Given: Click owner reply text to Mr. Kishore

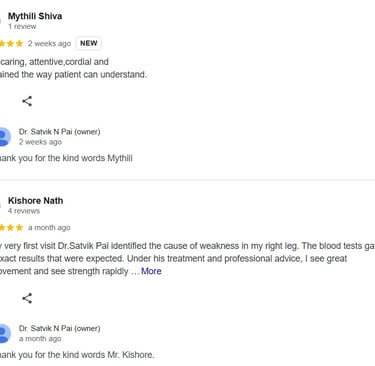Looking at the screenshot, I should tap(77, 355).
